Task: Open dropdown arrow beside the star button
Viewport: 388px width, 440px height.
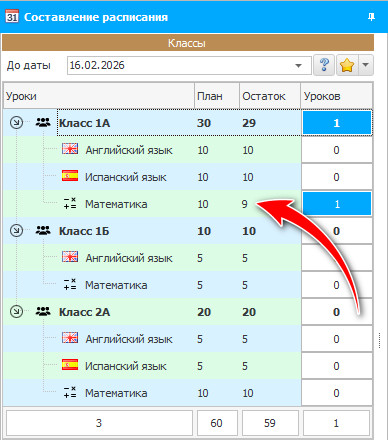Action: pyautogui.click(x=366, y=65)
